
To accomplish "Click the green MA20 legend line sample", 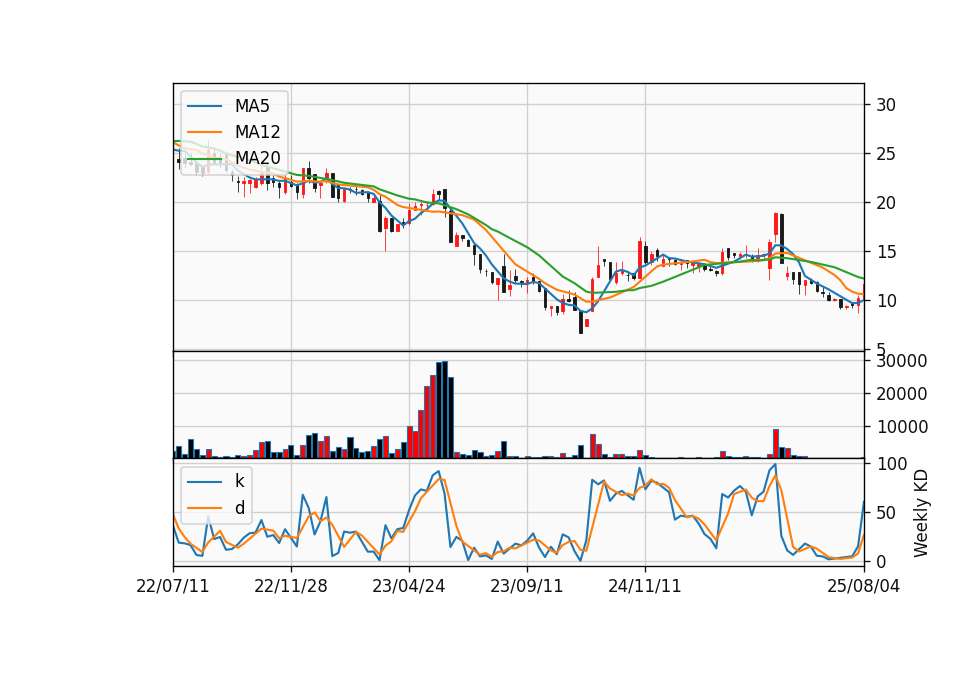I will point(204,158).
